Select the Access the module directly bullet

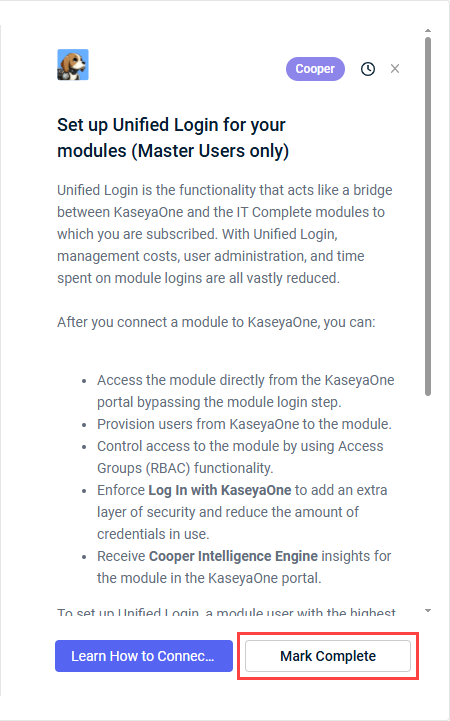coord(245,391)
